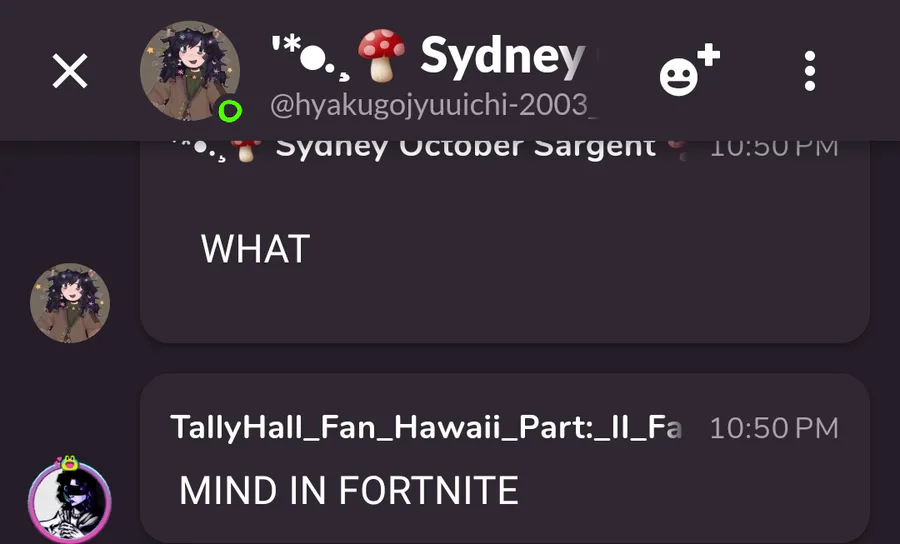Tap Sydney's avatar beside the WHAT message

(70, 303)
